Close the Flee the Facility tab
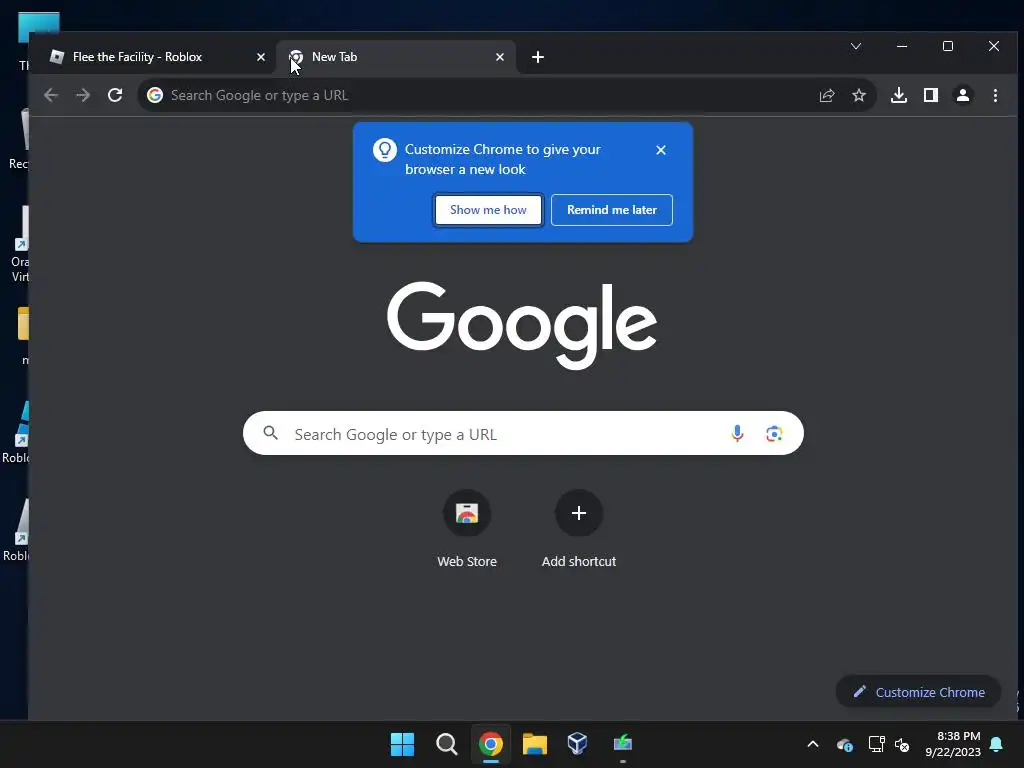The height and width of the screenshot is (768, 1024). point(261,57)
